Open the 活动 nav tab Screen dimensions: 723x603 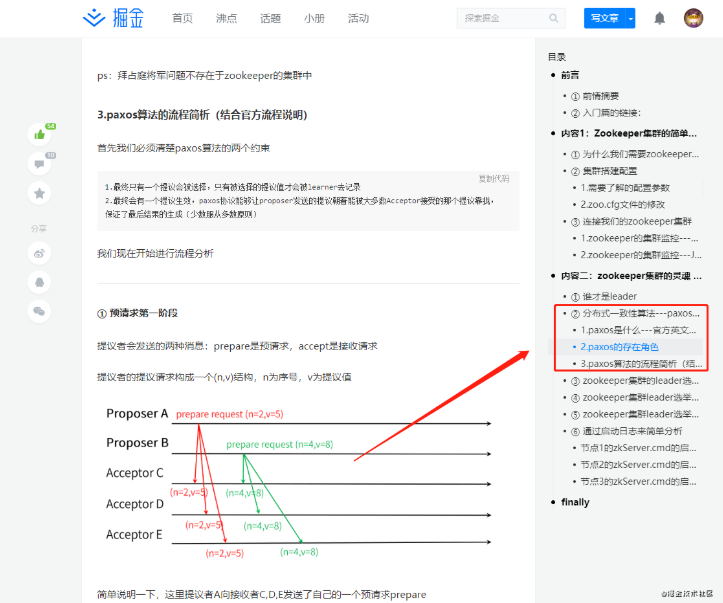(x=358, y=18)
